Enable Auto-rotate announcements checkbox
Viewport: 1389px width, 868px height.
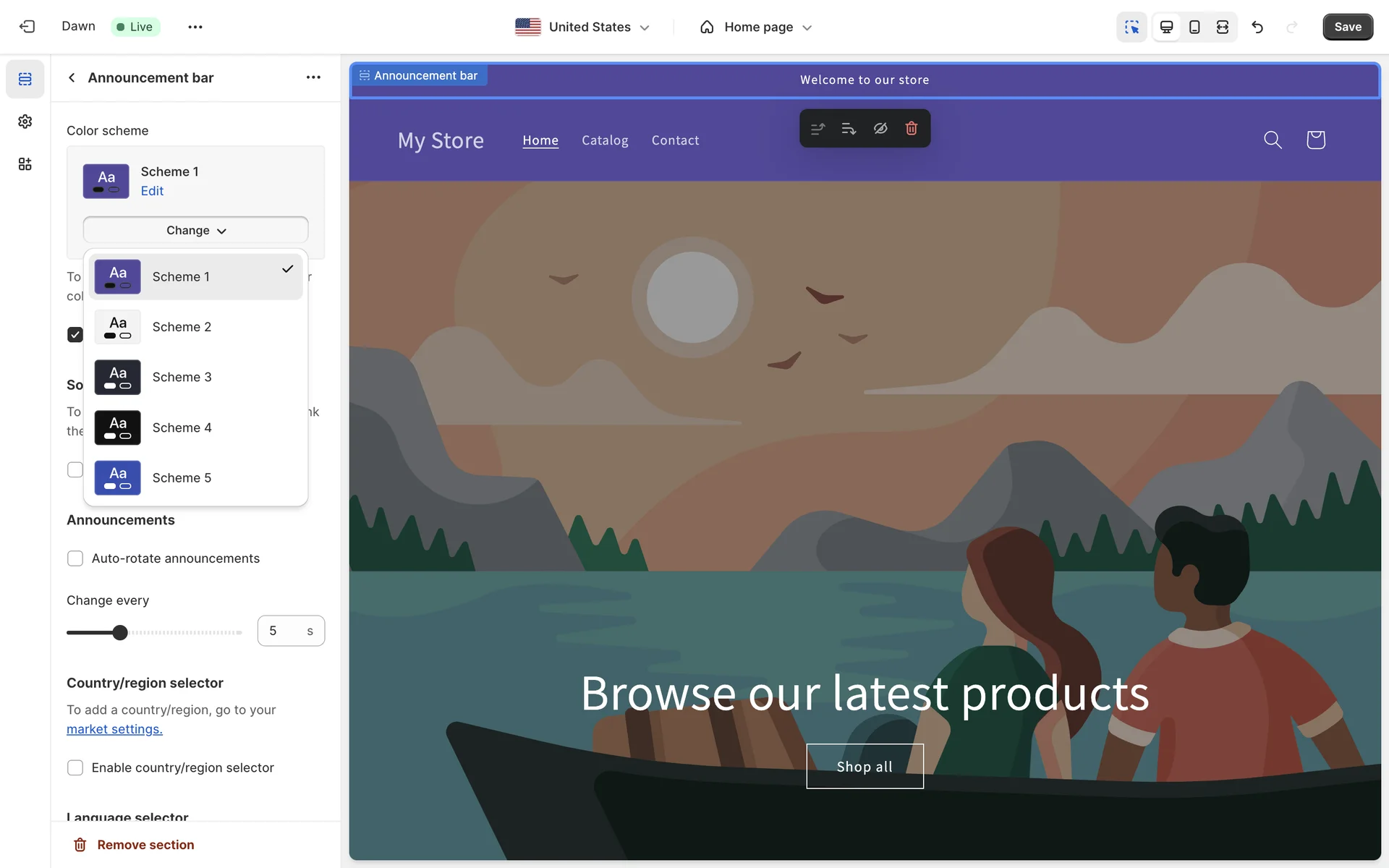pyautogui.click(x=75, y=558)
